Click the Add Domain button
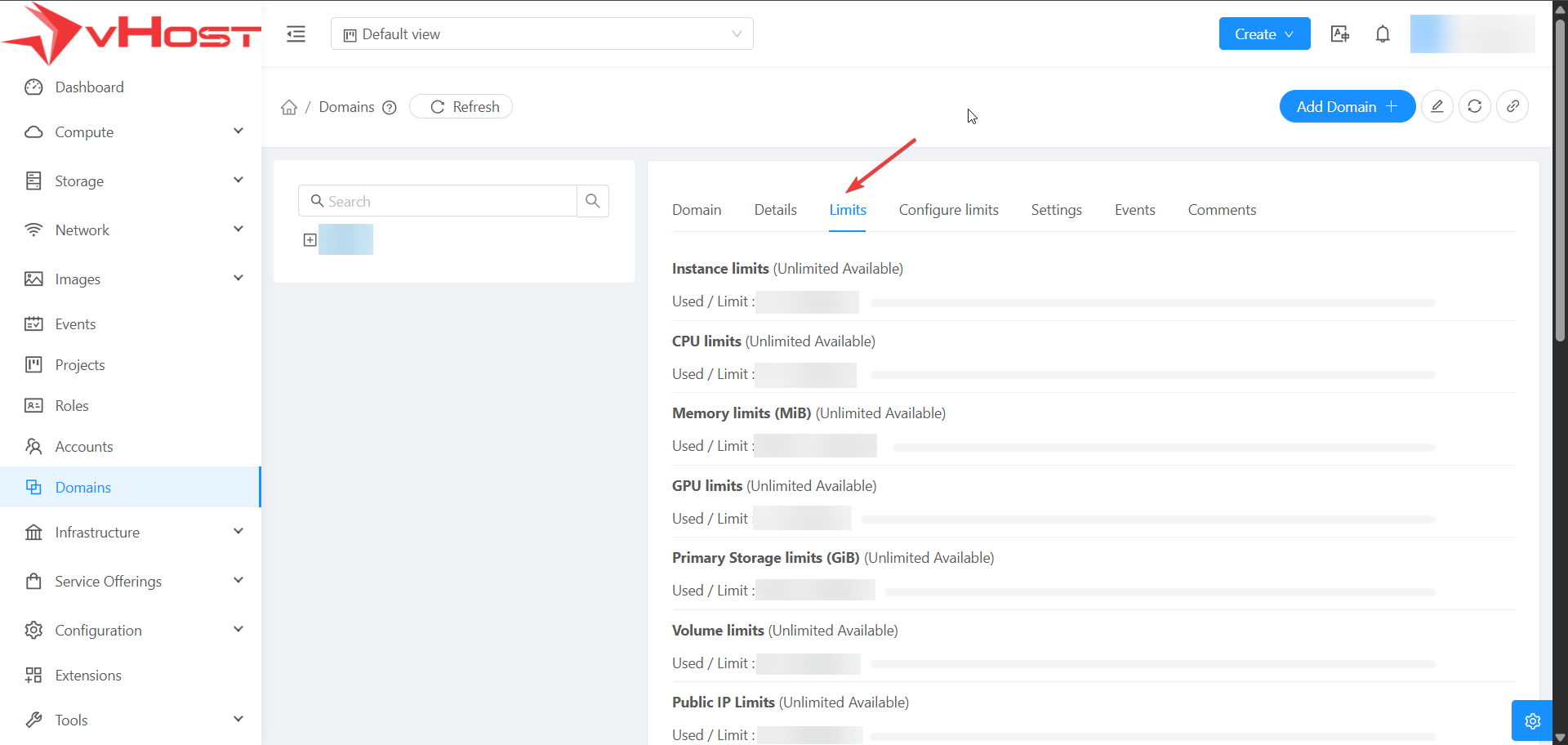Viewport: 1568px width, 745px height. 1346,107
